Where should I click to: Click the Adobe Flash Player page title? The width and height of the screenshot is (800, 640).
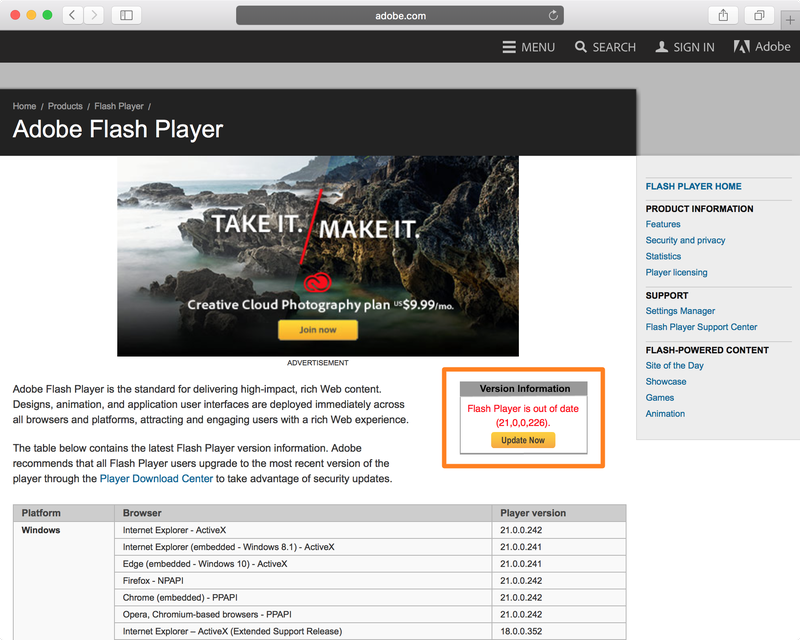click(118, 129)
